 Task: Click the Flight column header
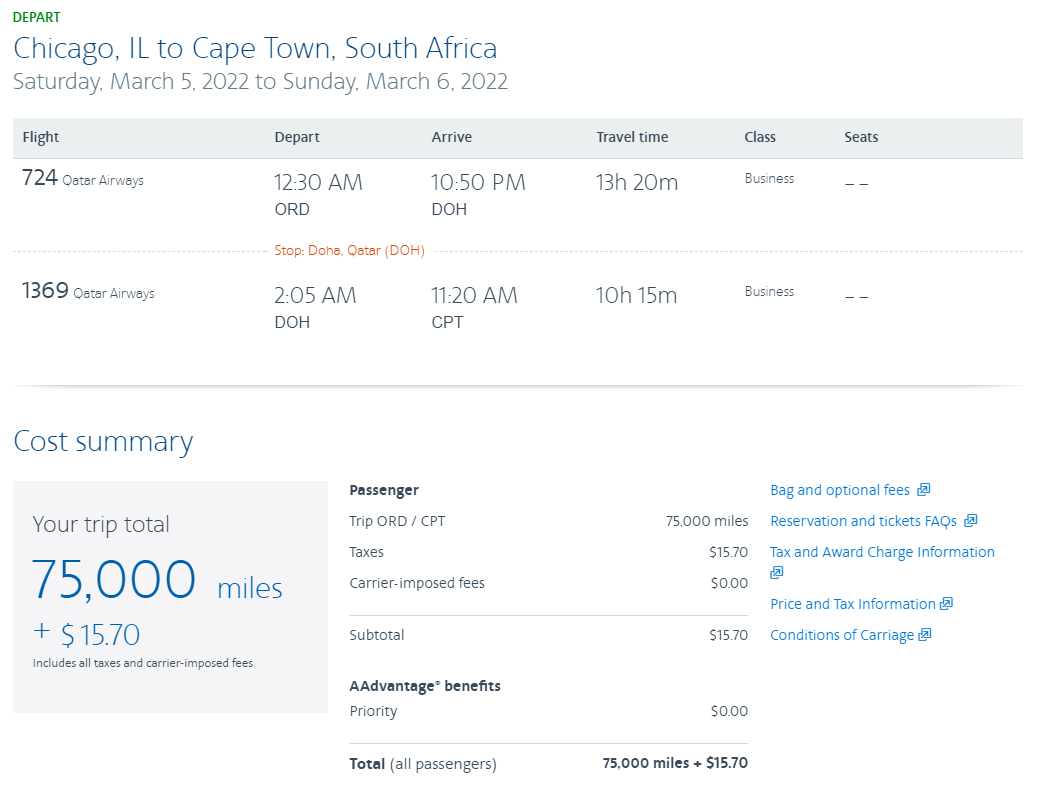pos(40,137)
